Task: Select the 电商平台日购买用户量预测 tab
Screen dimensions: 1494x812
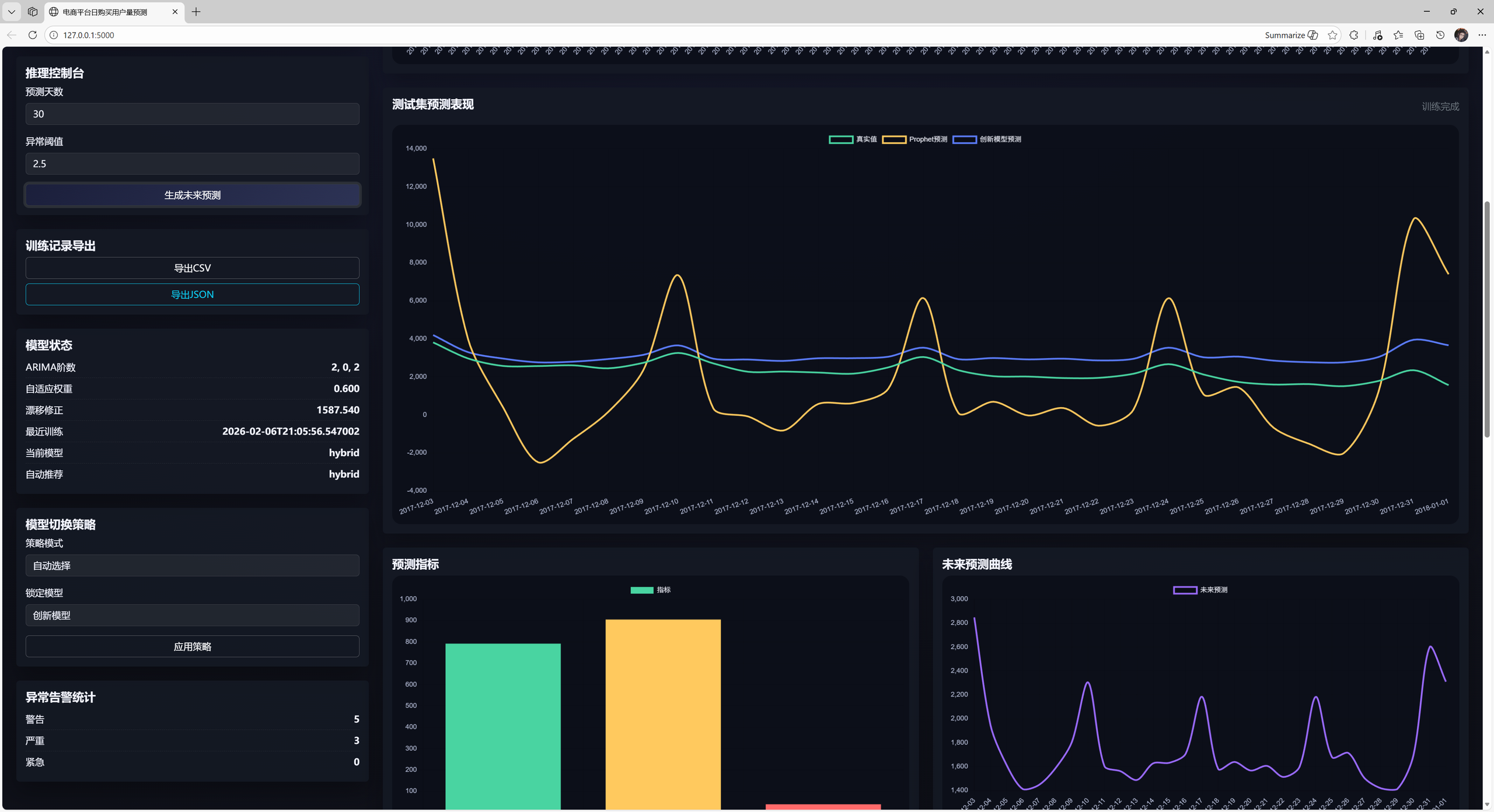Action: click(105, 12)
